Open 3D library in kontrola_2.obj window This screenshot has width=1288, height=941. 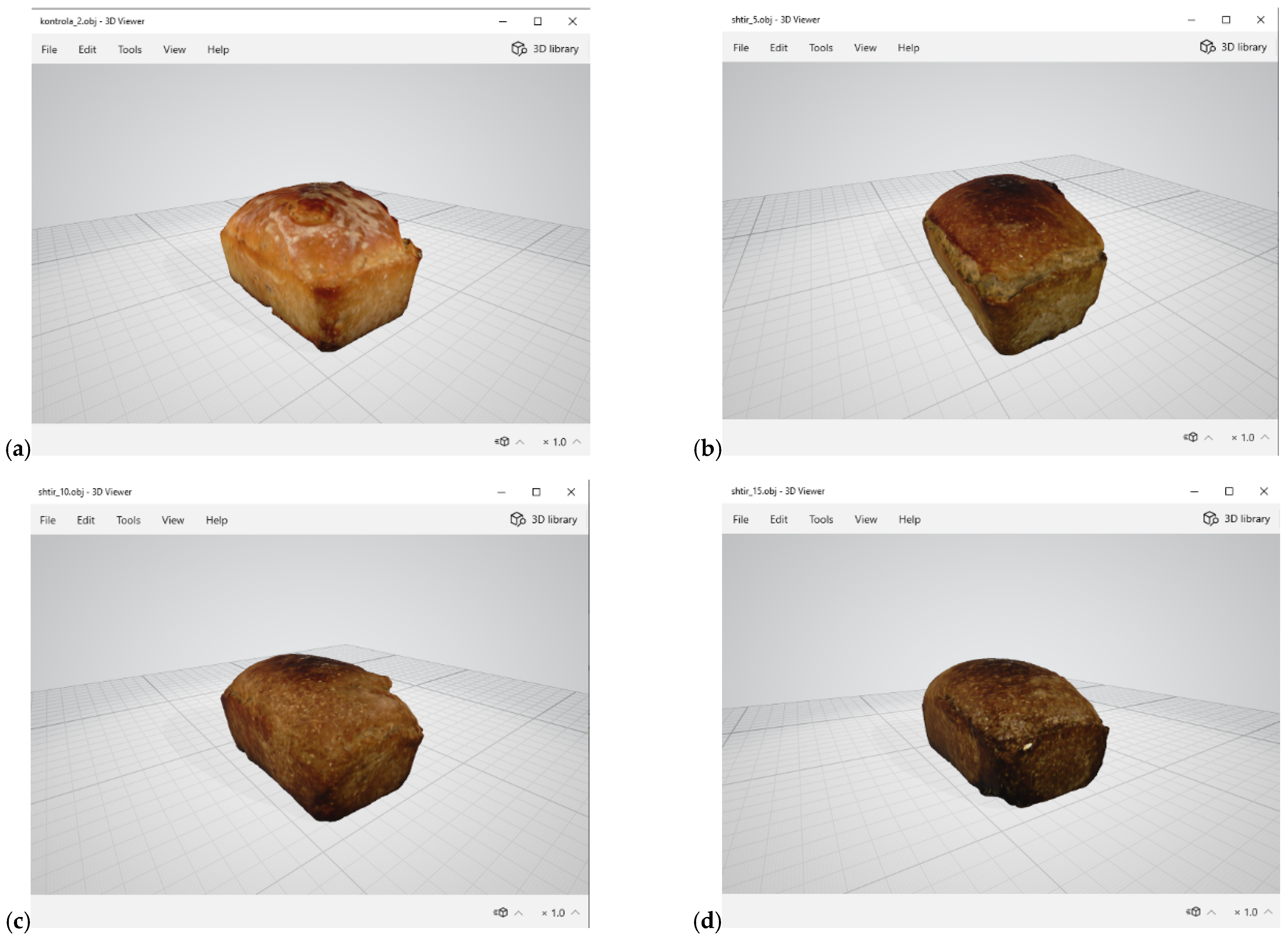pyautogui.click(x=544, y=49)
